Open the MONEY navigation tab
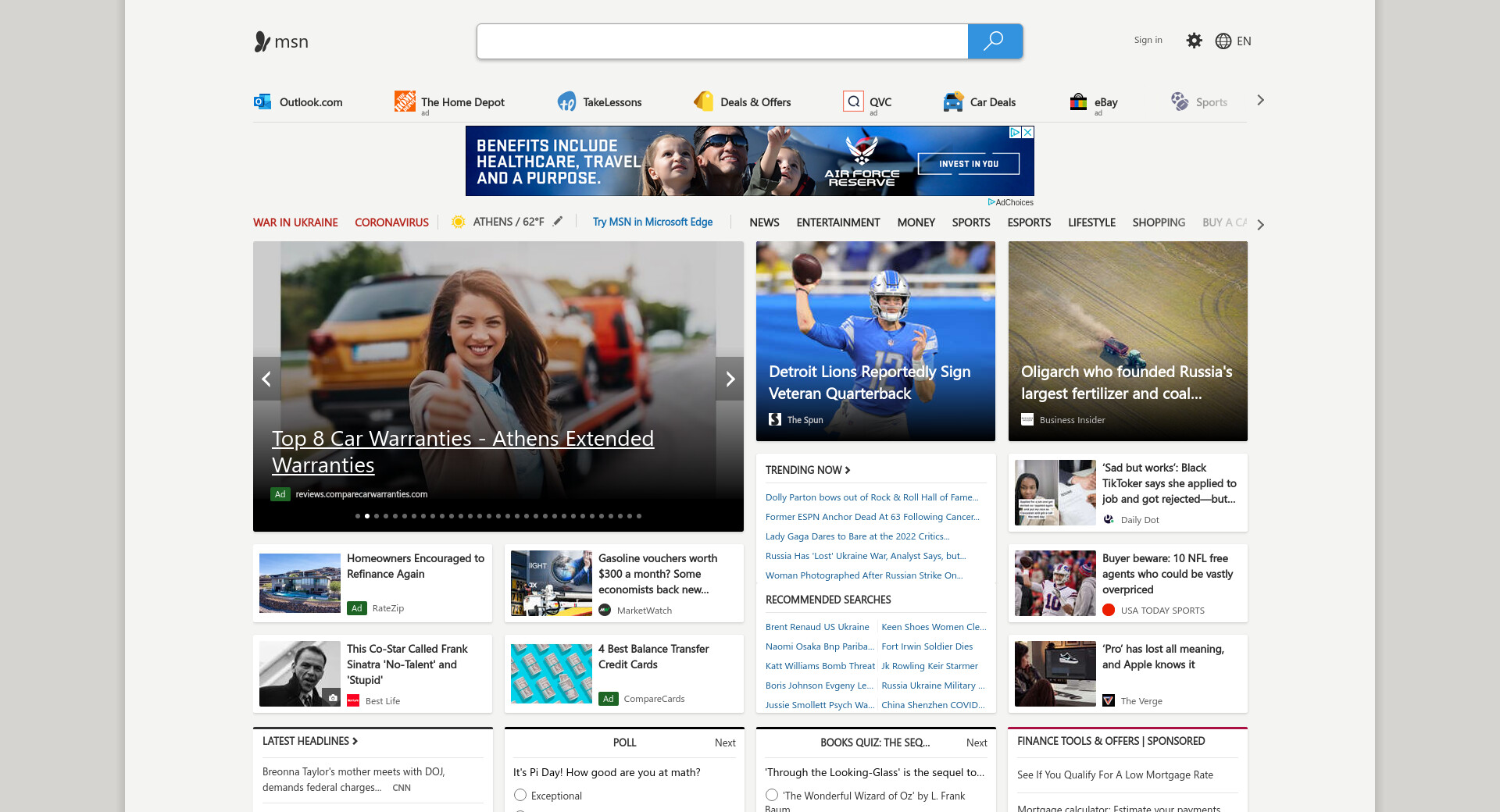Viewport: 1500px width, 812px height. tap(916, 223)
